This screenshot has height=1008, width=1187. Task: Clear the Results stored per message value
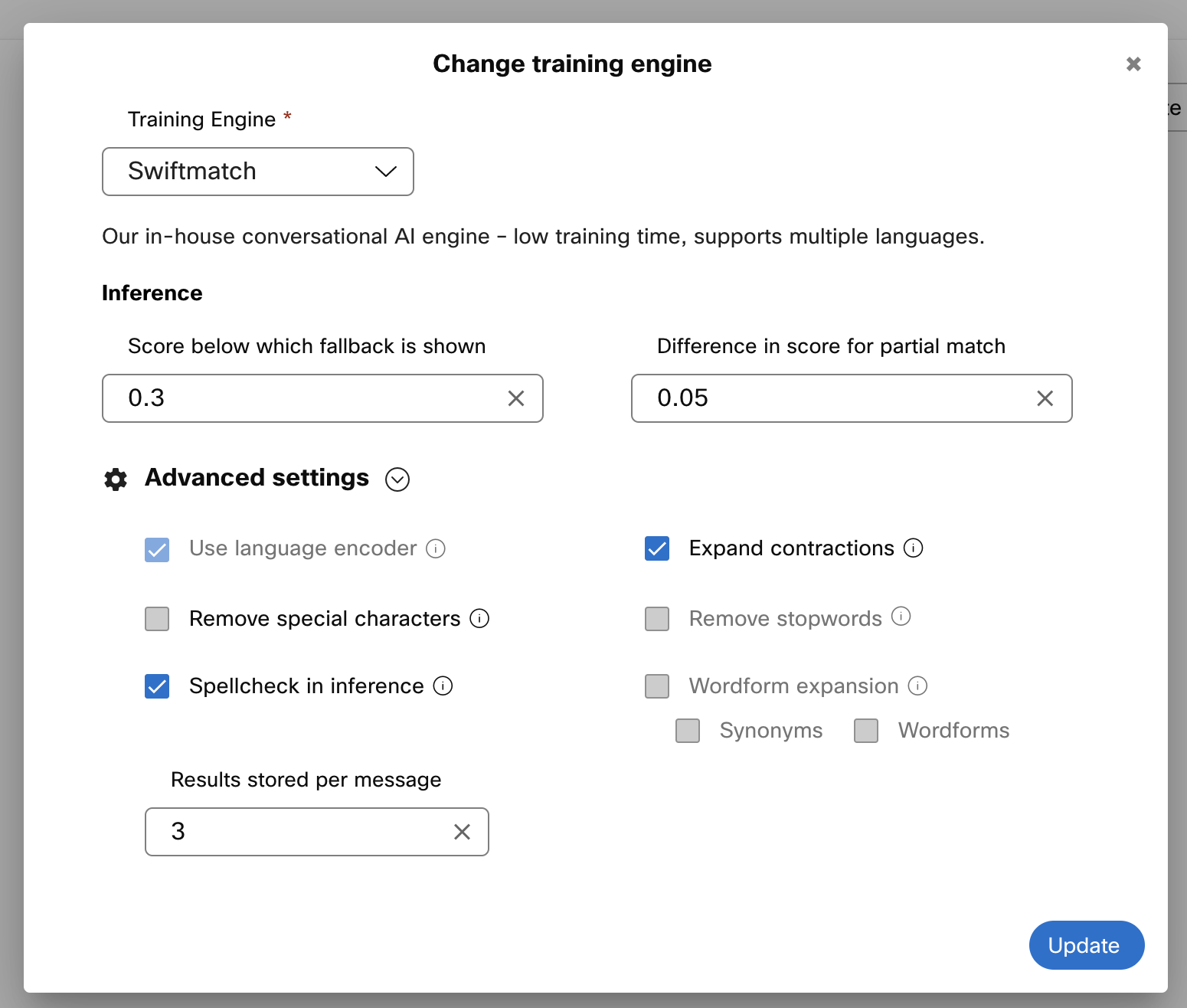(462, 832)
